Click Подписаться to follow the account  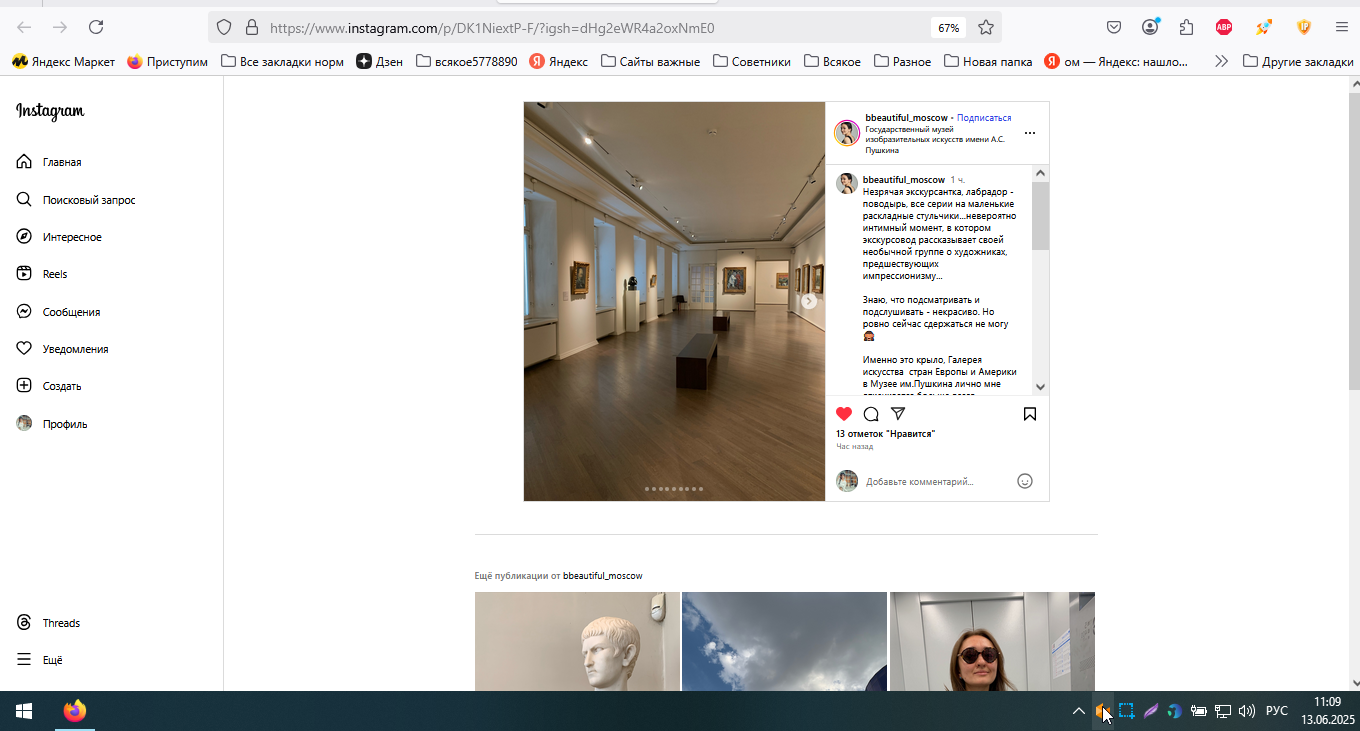click(x=984, y=118)
